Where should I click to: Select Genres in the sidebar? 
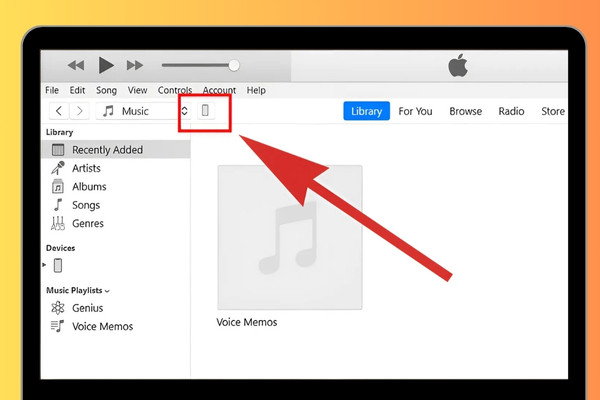pos(116,223)
